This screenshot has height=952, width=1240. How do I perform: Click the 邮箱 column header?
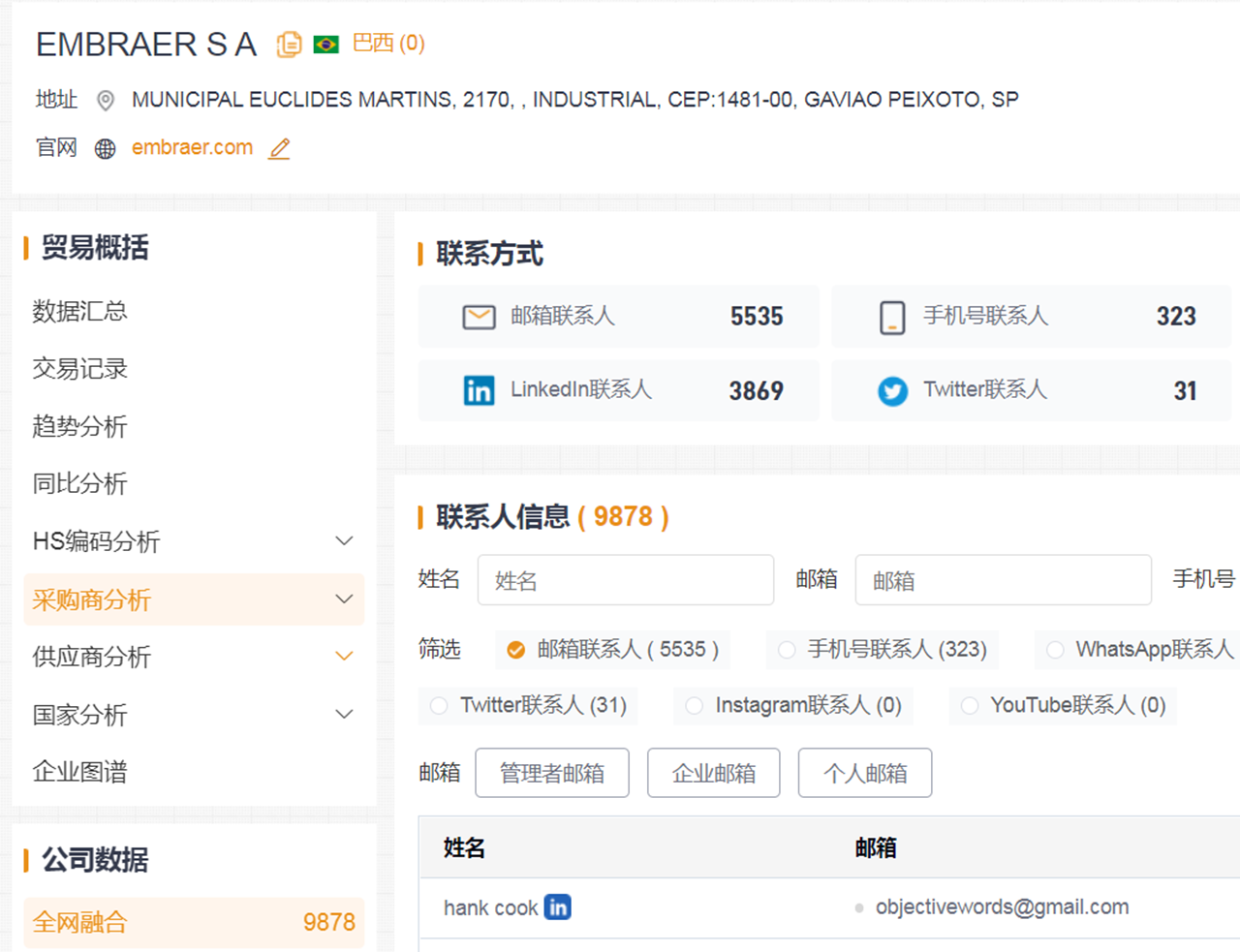pyautogui.click(x=876, y=848)
